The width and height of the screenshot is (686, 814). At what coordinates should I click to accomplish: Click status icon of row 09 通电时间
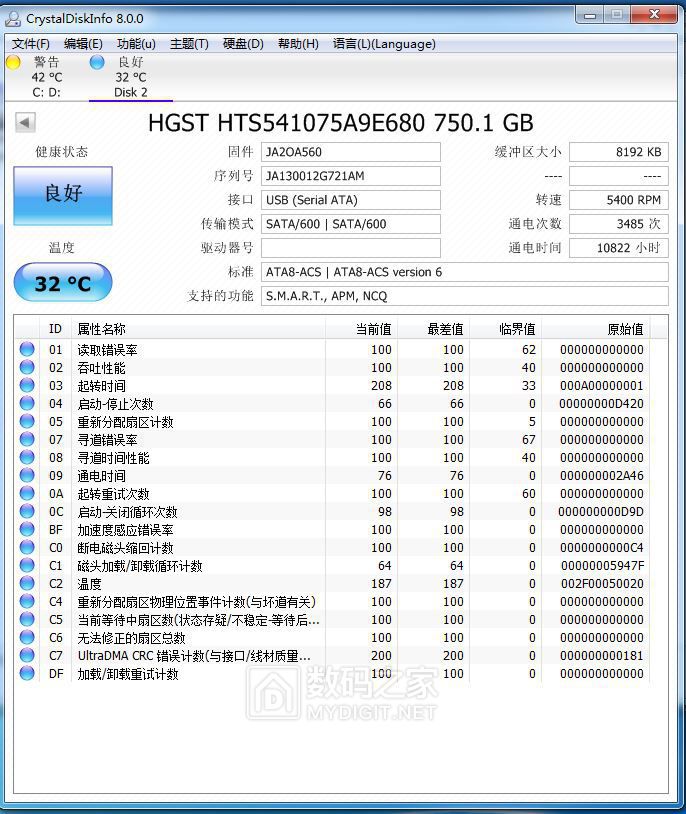click(x=27, y=476)
